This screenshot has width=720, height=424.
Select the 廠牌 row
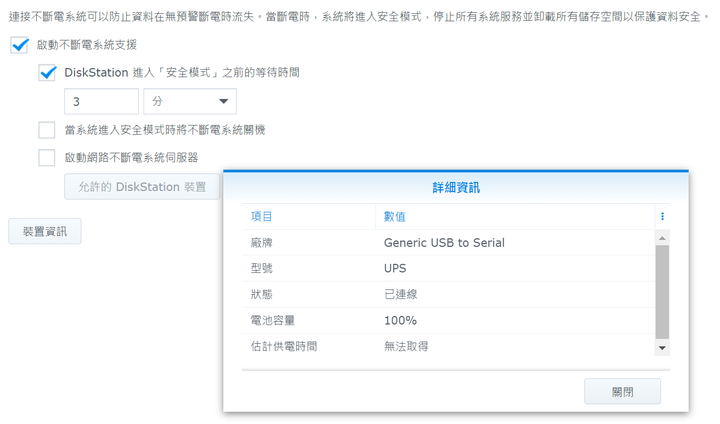point(448,243)
